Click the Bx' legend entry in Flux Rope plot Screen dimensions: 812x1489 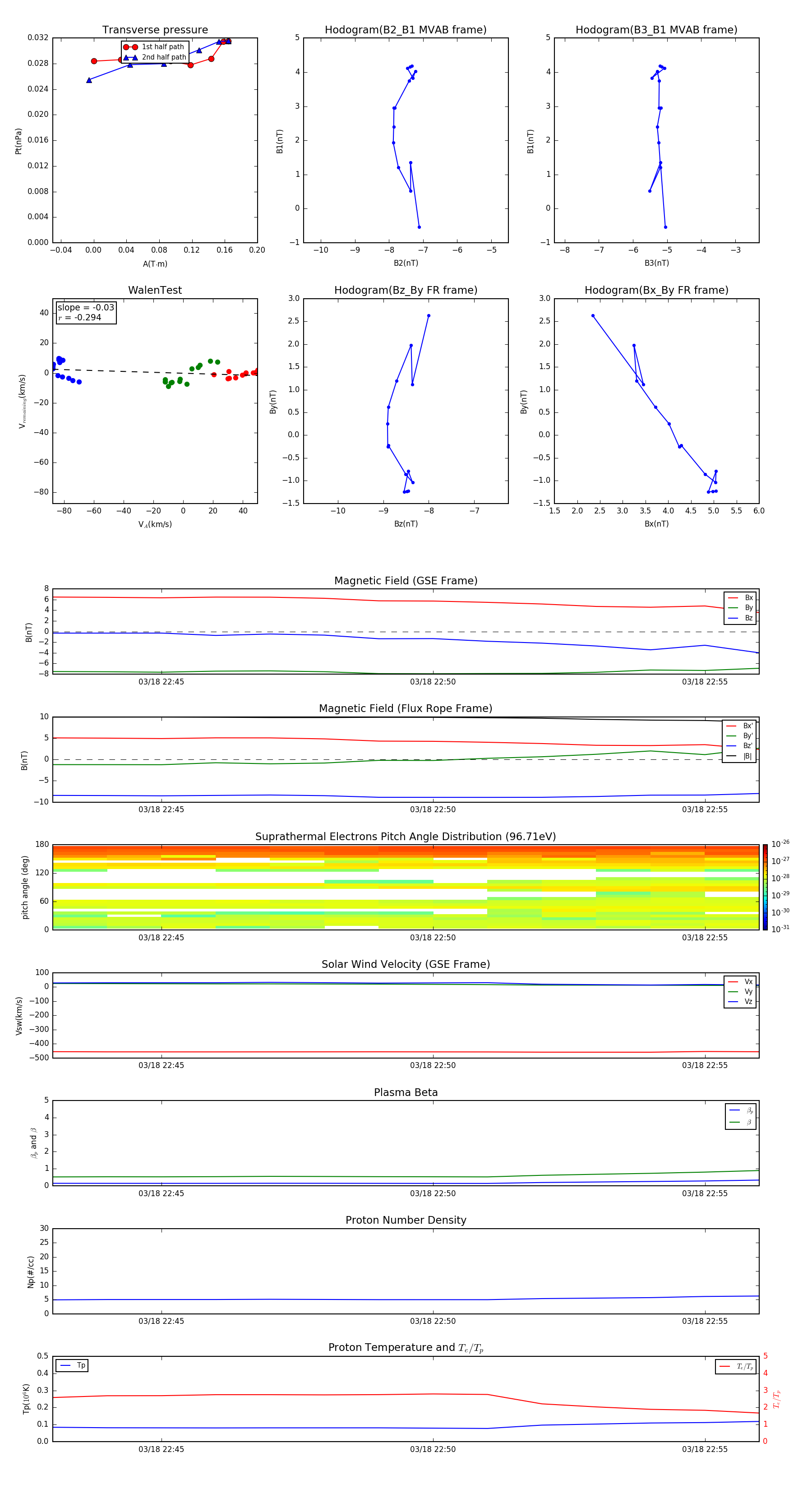(739, 726)
